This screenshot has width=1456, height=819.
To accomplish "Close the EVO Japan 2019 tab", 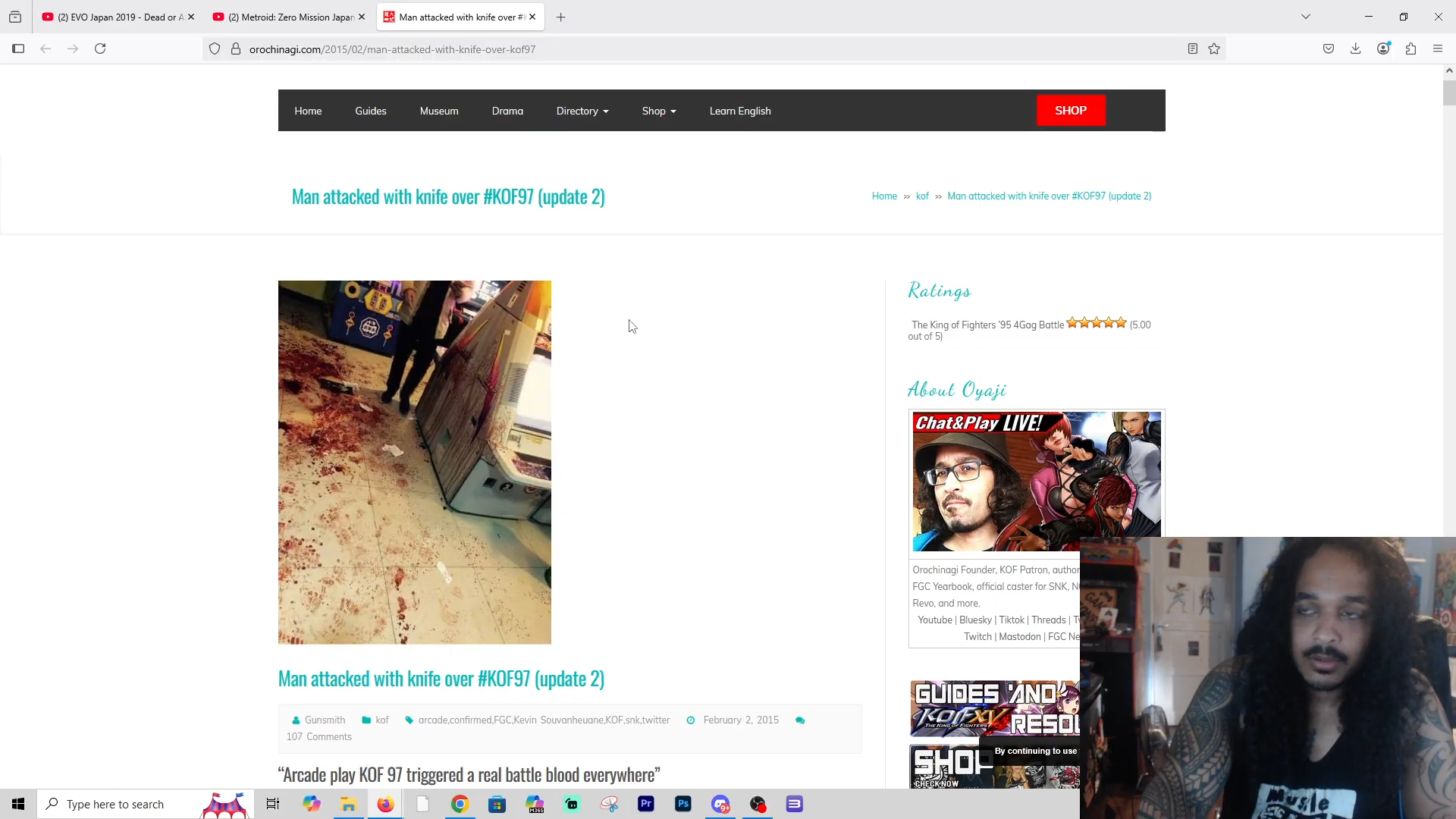I will 191,17.
